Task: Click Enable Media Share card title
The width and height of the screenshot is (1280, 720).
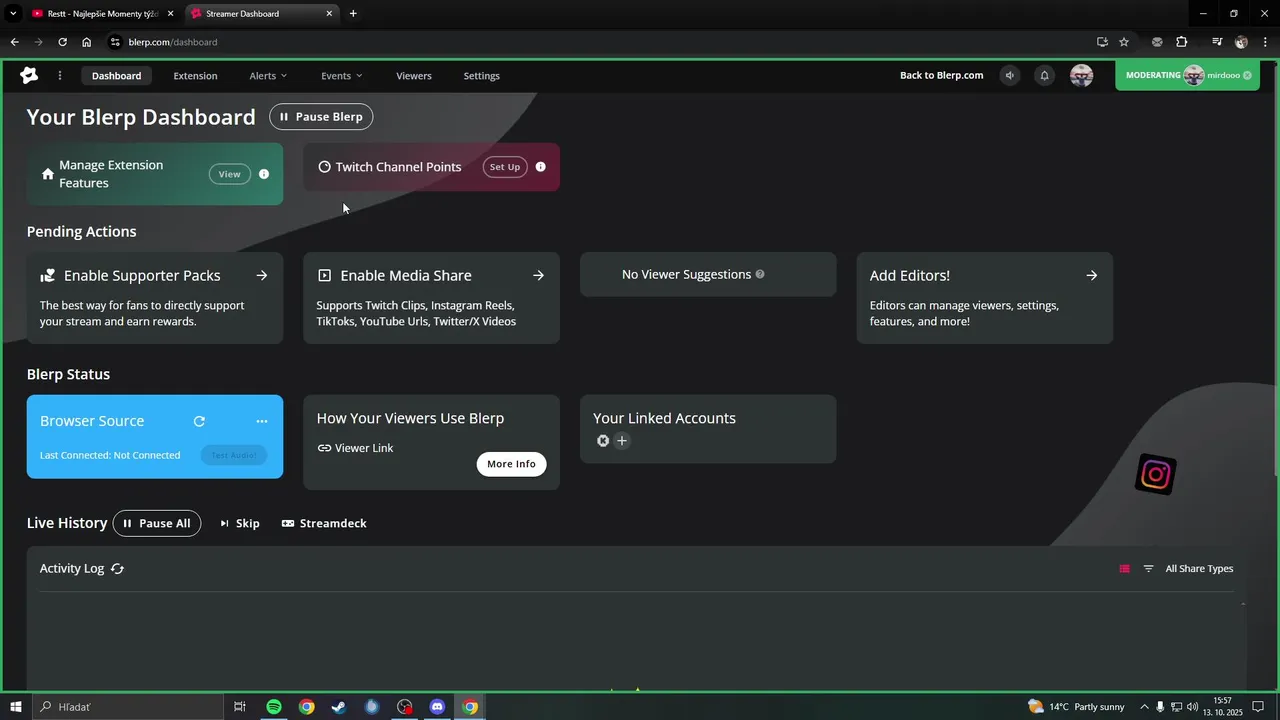Action: click(406, 275)
